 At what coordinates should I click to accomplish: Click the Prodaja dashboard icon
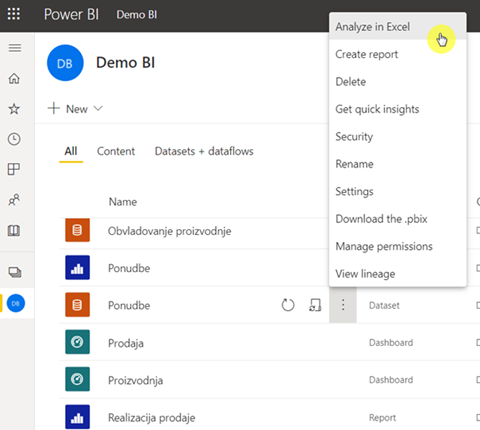click(x=77, y=342)
